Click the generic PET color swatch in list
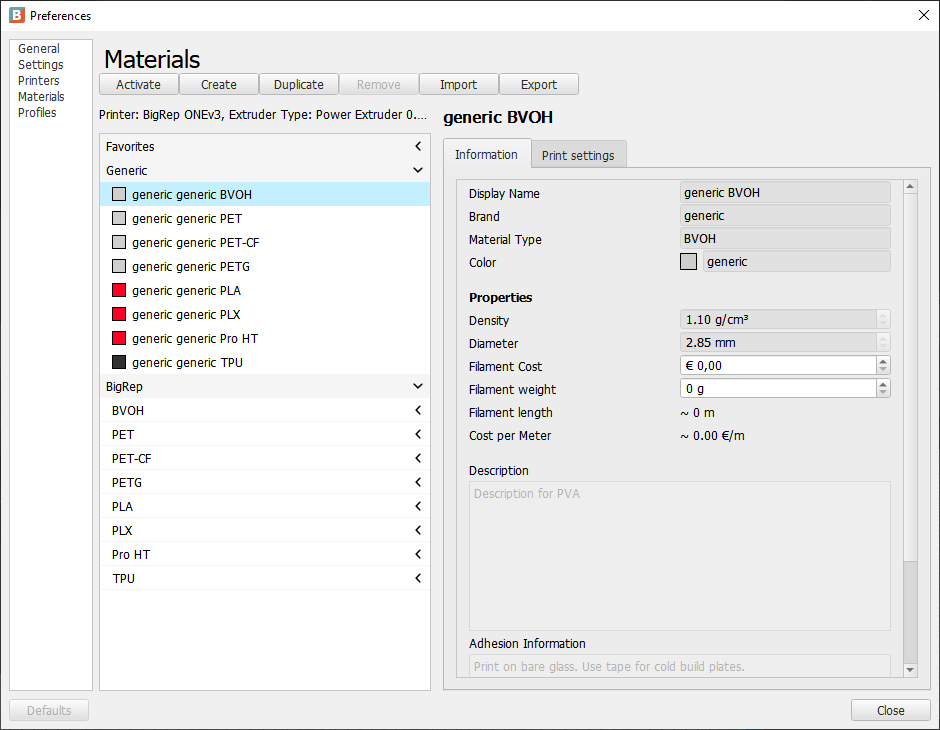The image size is (940, 730). (x=119, y=218)
